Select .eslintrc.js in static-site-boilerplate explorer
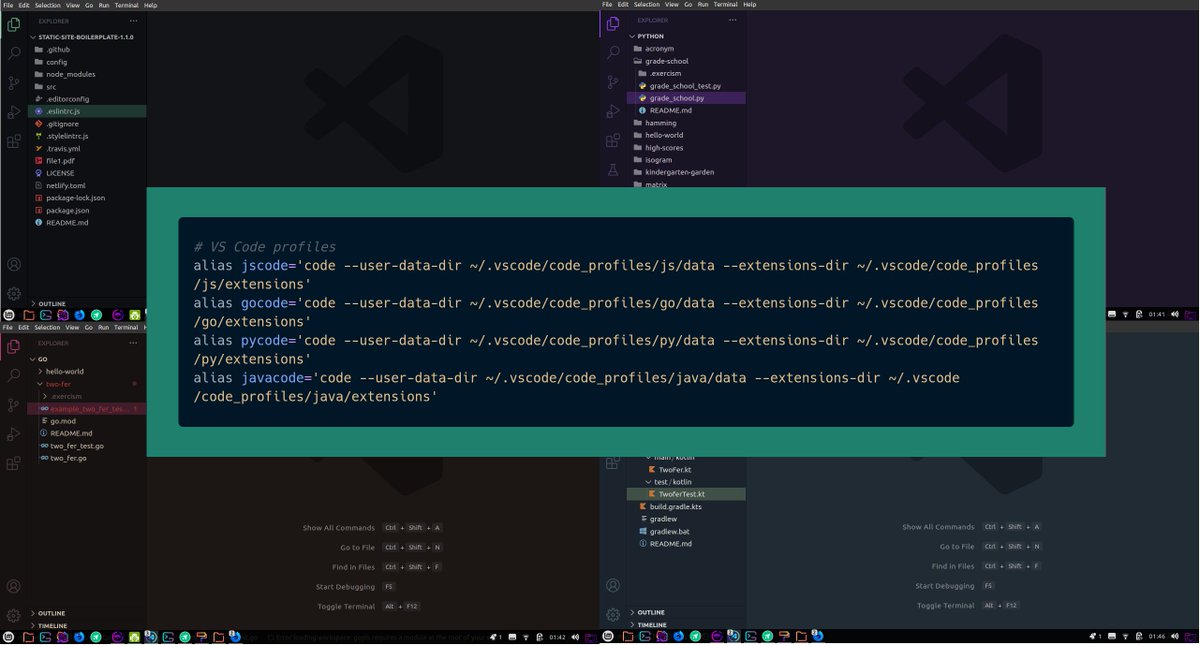This screenshot has width=1200, height=645. pyautogui.click(x=87, y=111)
